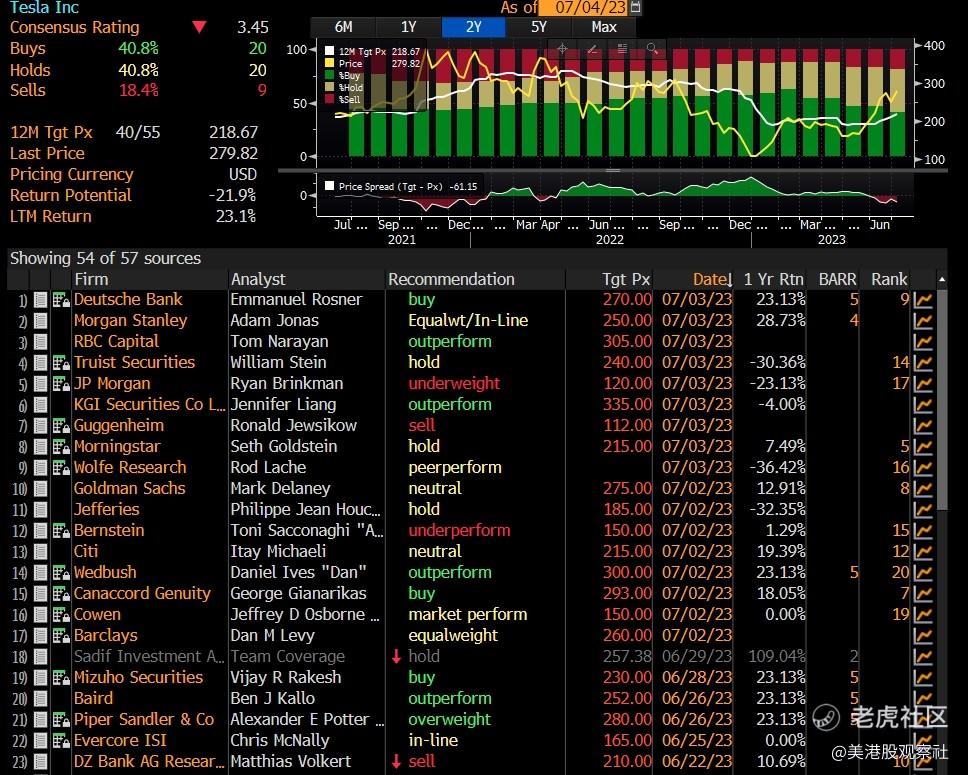Open locked report icon for Evercore ISI
Image resolution: width=968 pixels, height=775 pixels.
[60, 741]
